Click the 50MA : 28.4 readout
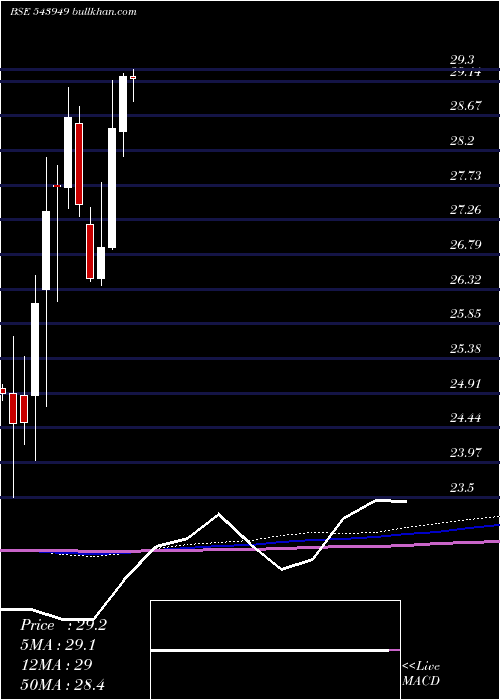The width and height of the screenshot is (500, 700). point(62,684)
